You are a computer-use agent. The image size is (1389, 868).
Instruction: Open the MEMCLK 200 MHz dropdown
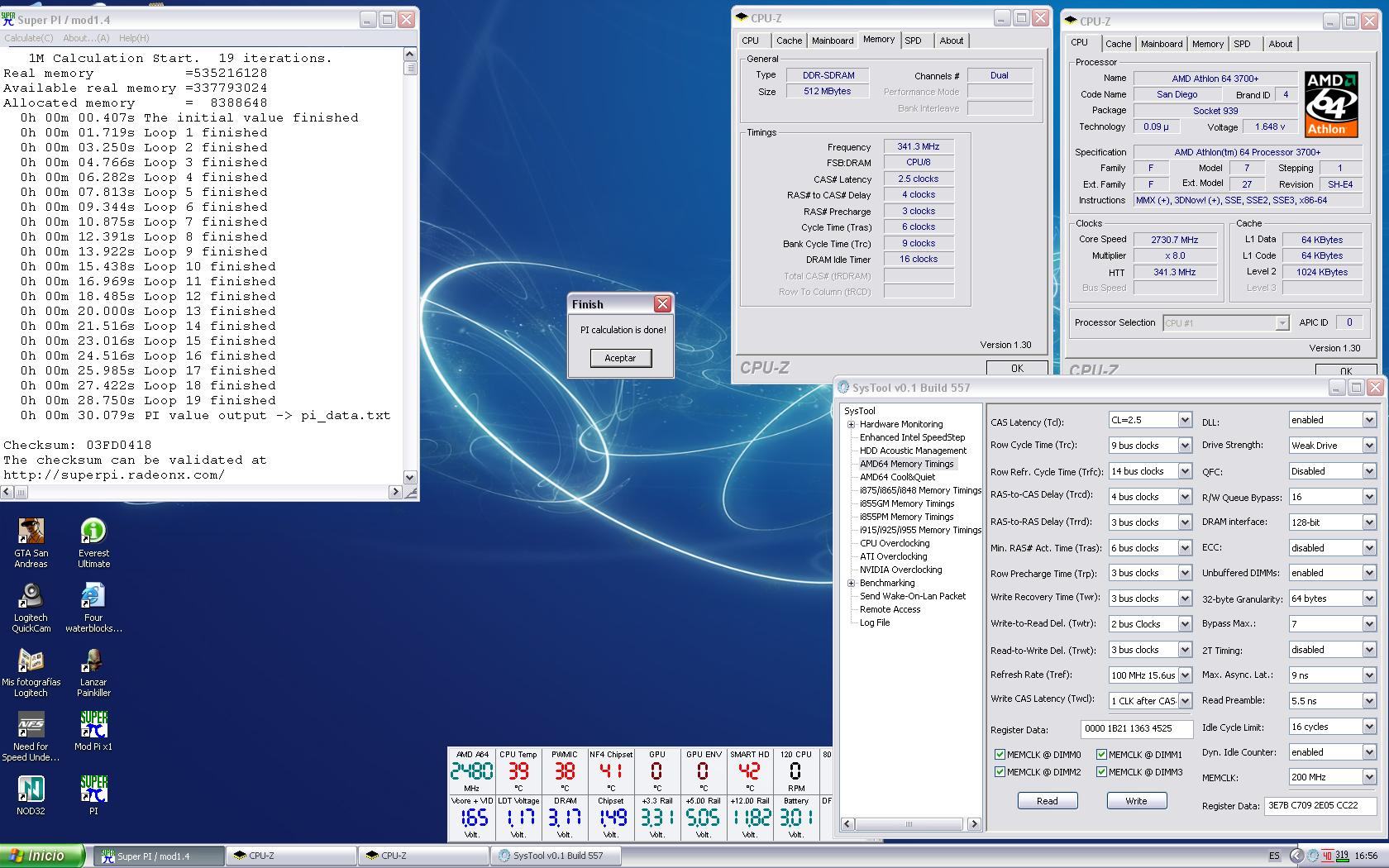click(x=1368, y=777)
